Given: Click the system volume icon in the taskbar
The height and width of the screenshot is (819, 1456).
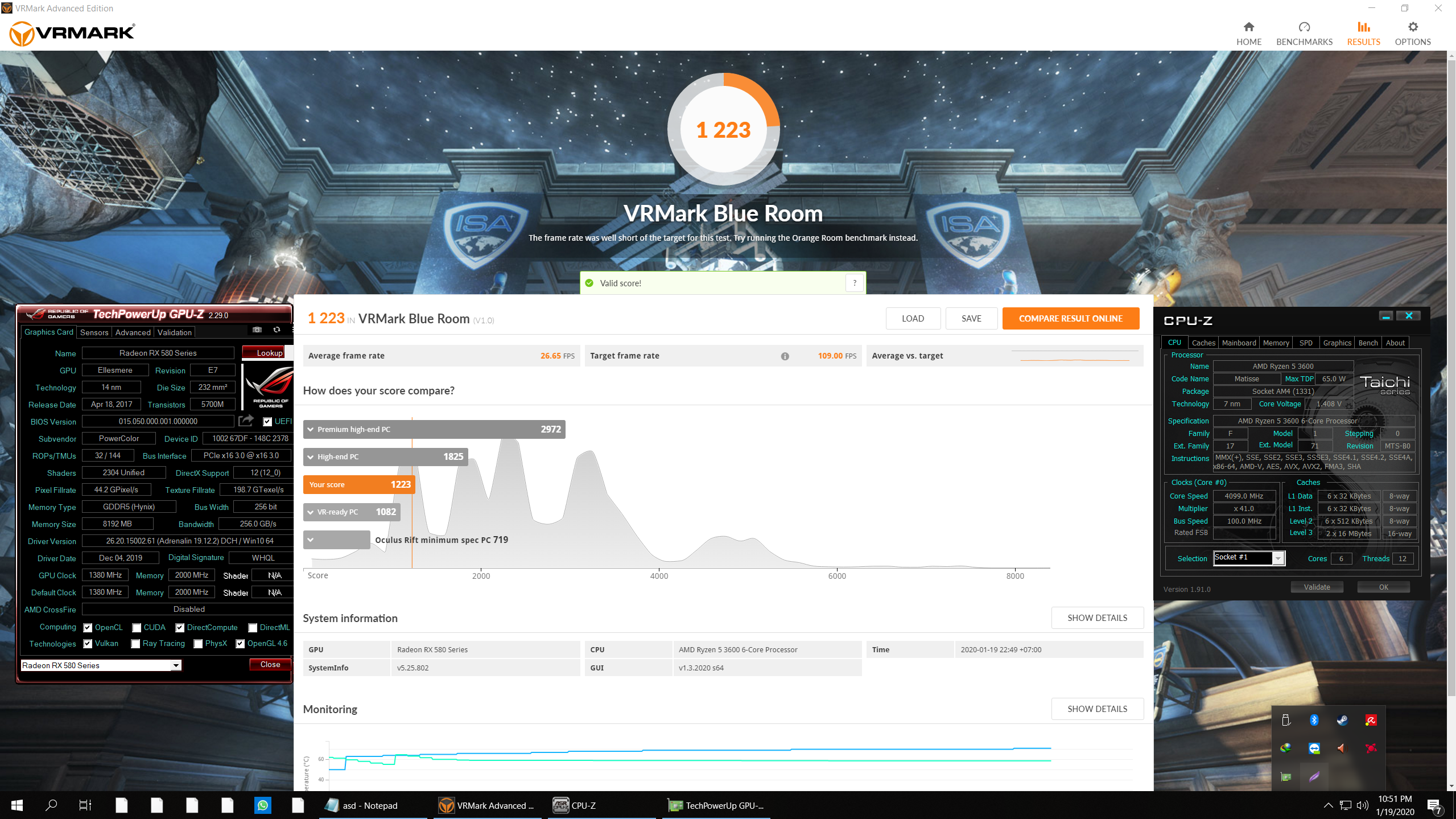Looking at the screenshot, I should 1362,805.
